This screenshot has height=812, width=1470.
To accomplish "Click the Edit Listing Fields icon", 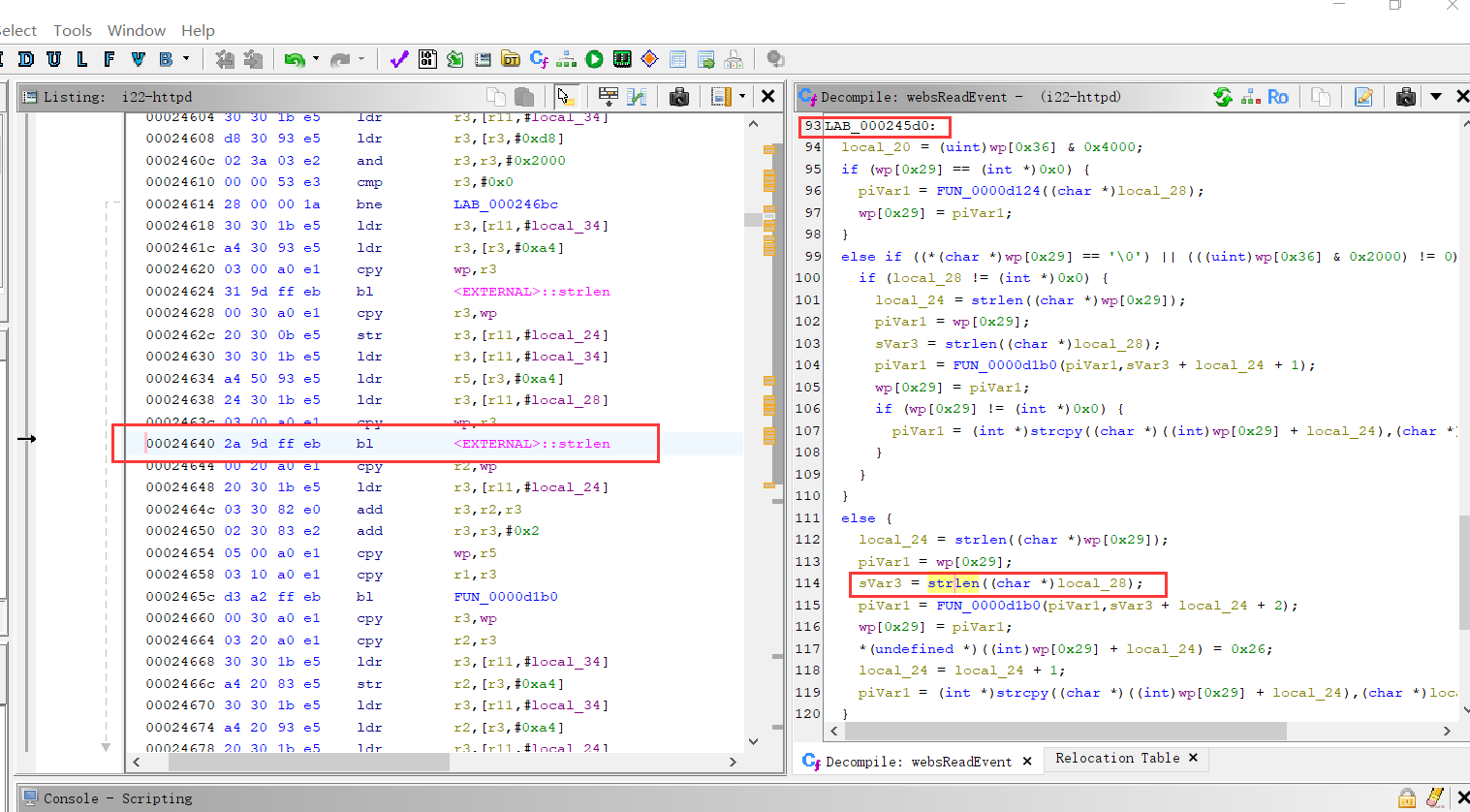I will [609, 96].
